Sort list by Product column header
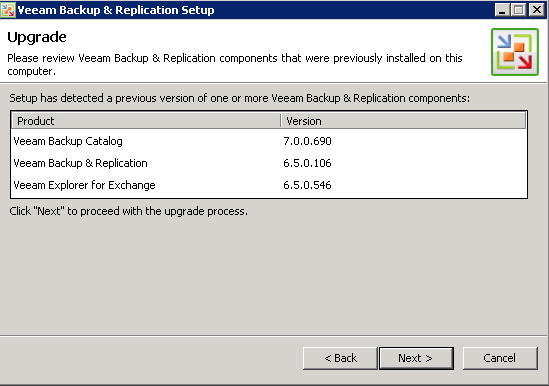 (146, 121)
